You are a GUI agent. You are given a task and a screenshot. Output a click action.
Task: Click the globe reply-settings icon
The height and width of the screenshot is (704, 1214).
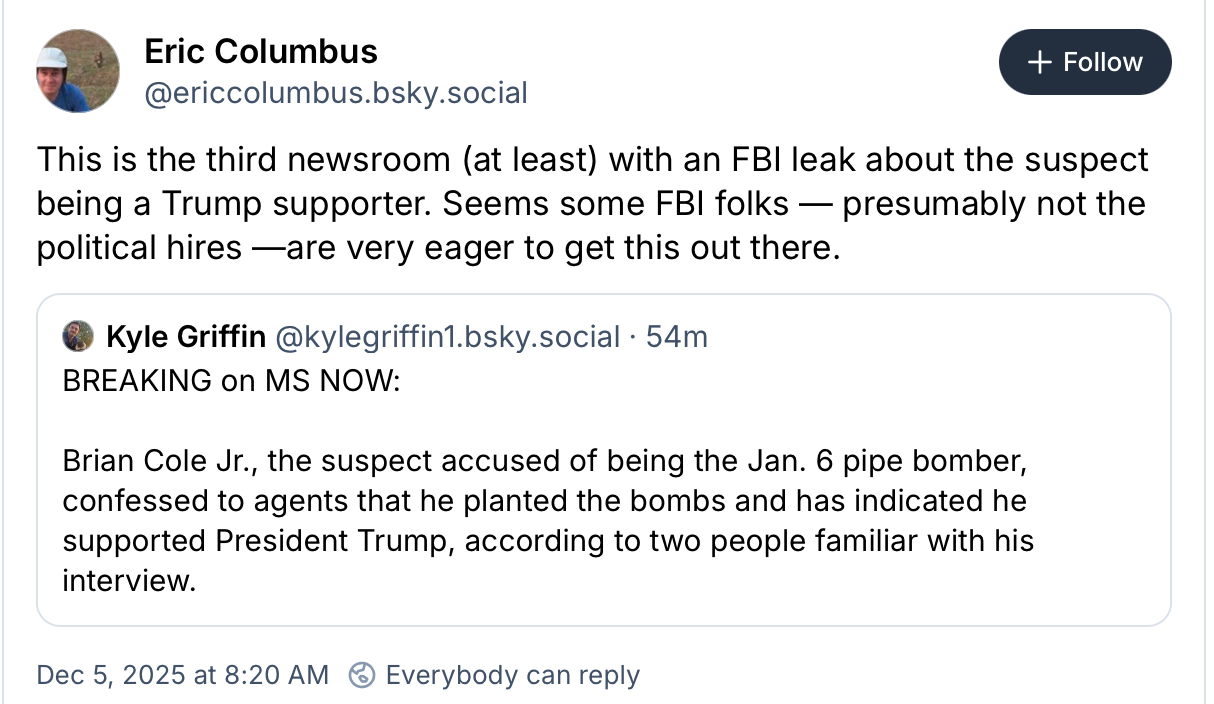[361, 676]
